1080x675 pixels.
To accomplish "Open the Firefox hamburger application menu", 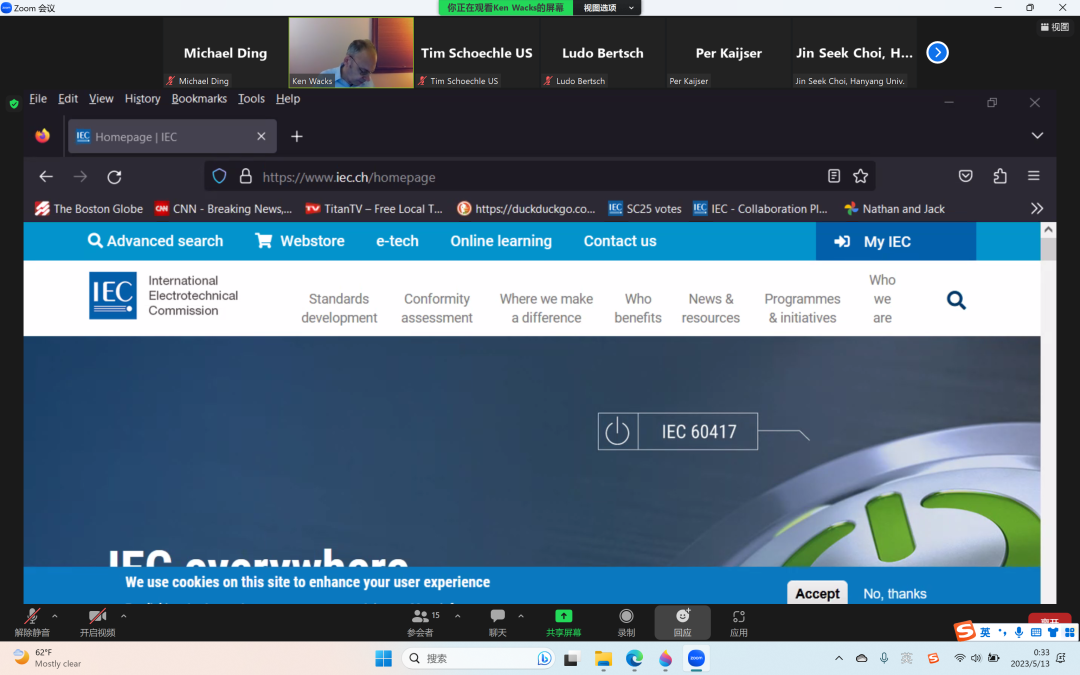I will click(1034, 176).
